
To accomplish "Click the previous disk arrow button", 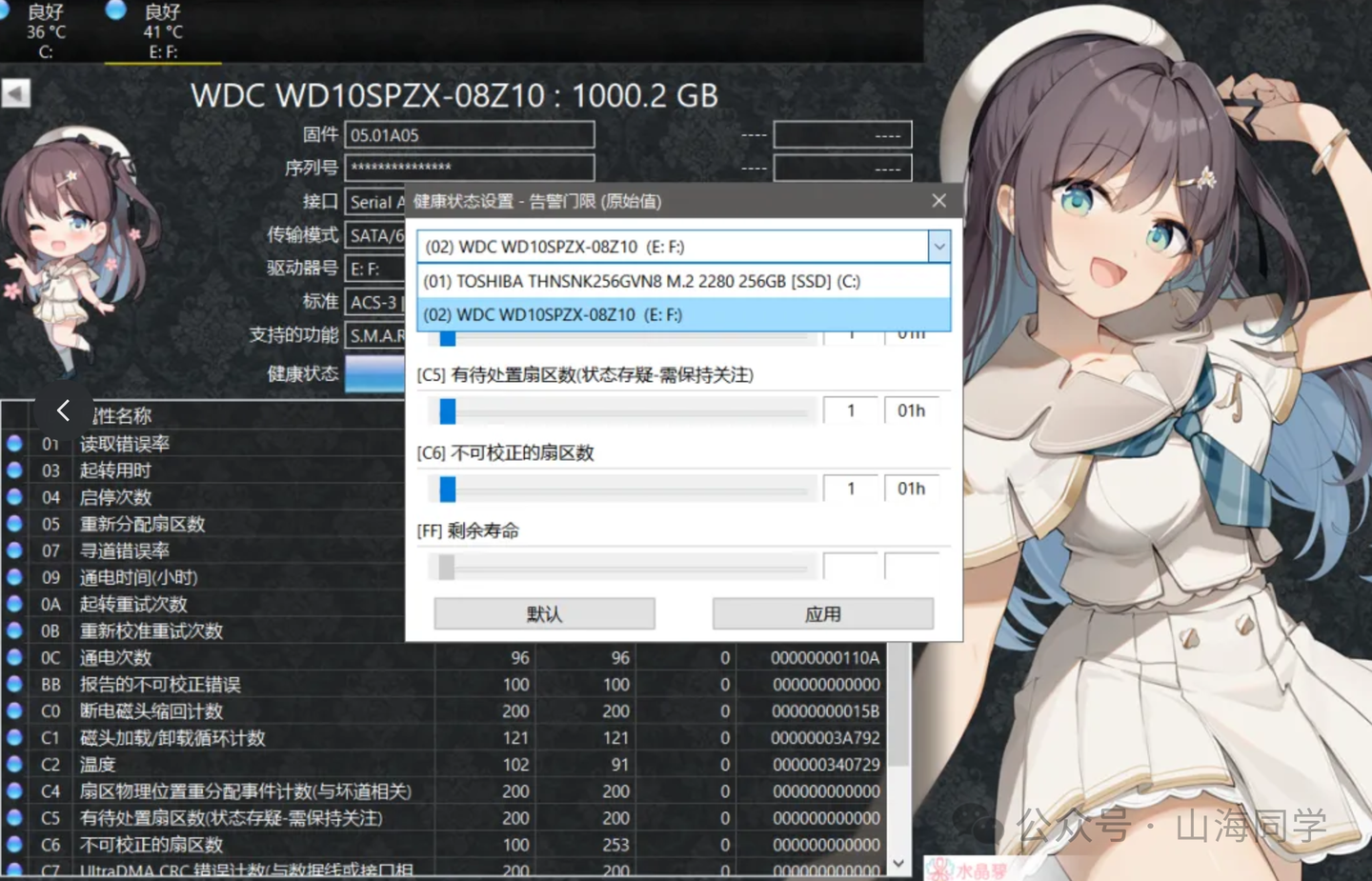I will click(x=16, y=93).
